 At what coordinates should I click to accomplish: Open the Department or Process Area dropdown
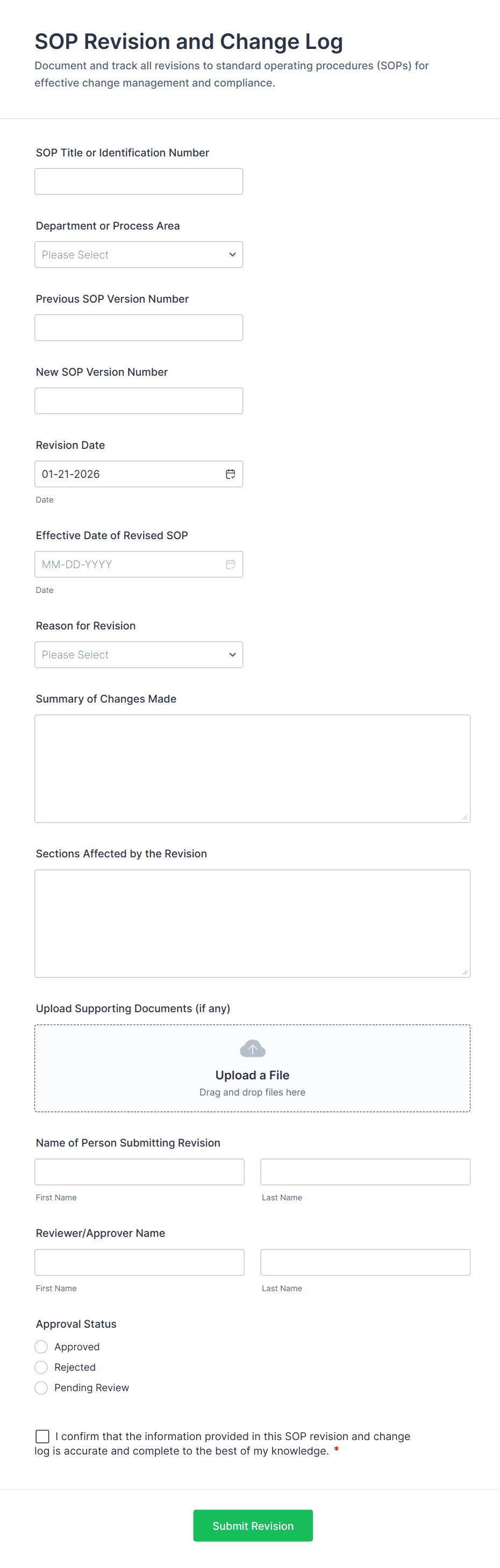138,254
